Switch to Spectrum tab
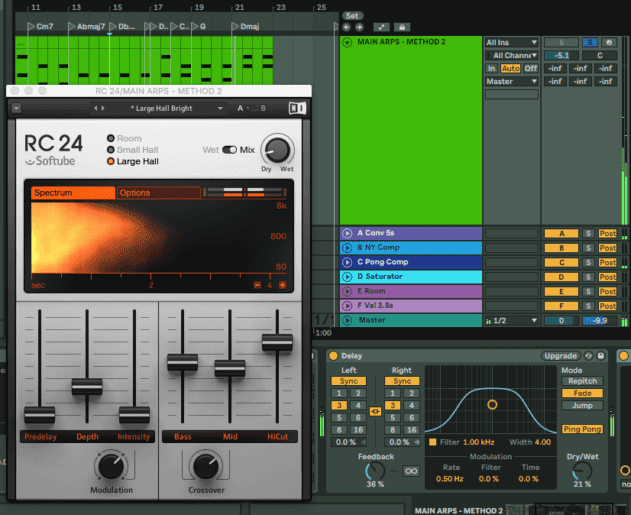The height and width of the screenshot is (515, 631). [x=73, y=193]
